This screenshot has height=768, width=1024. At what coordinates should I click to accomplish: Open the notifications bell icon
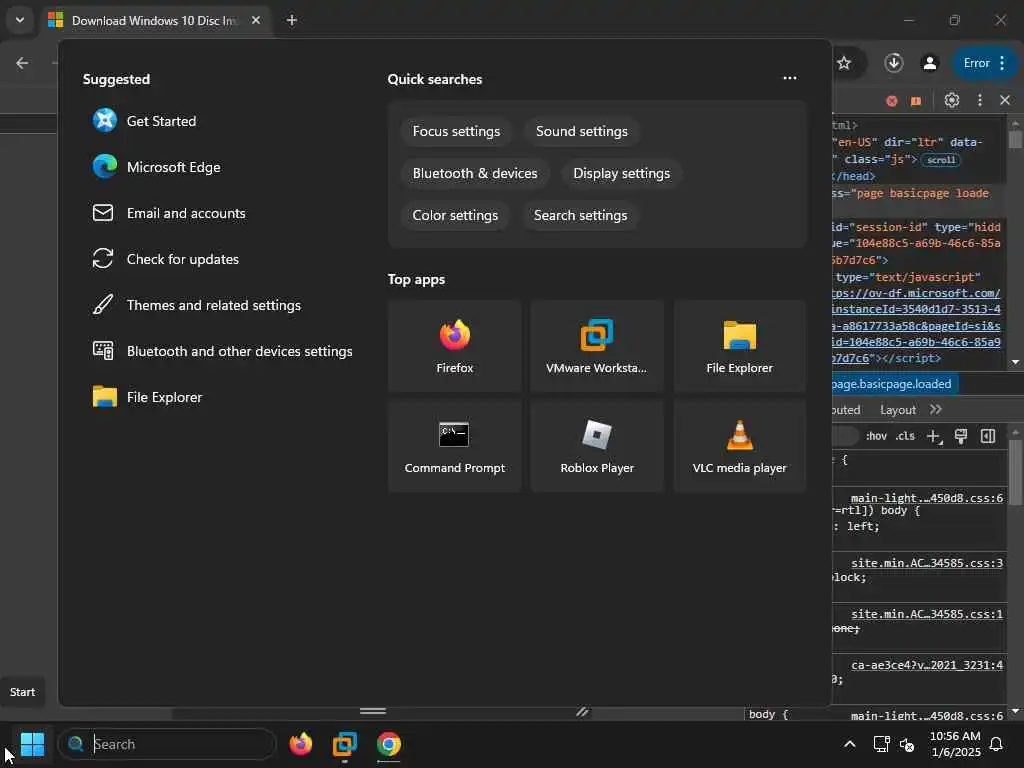(x=996, y=744)
